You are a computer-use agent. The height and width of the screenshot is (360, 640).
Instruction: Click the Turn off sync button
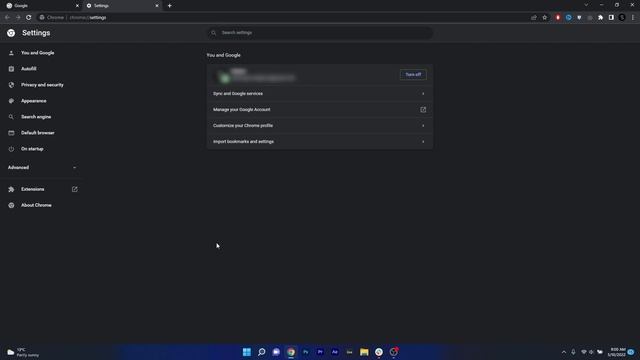(413, 75)
